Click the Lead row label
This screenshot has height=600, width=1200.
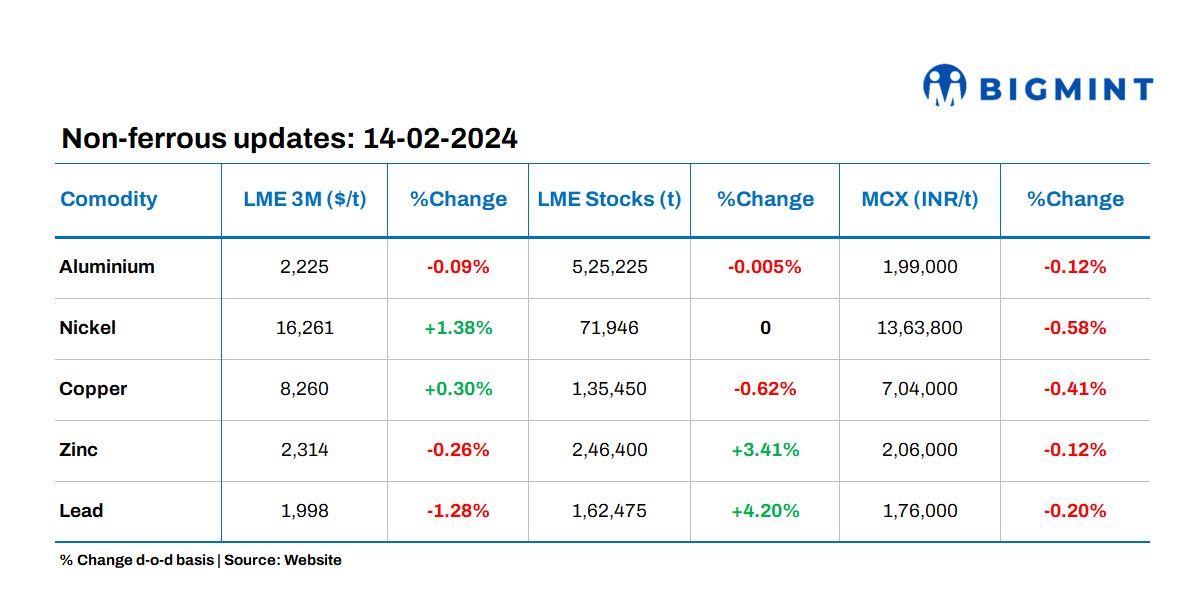coord(81,511)
